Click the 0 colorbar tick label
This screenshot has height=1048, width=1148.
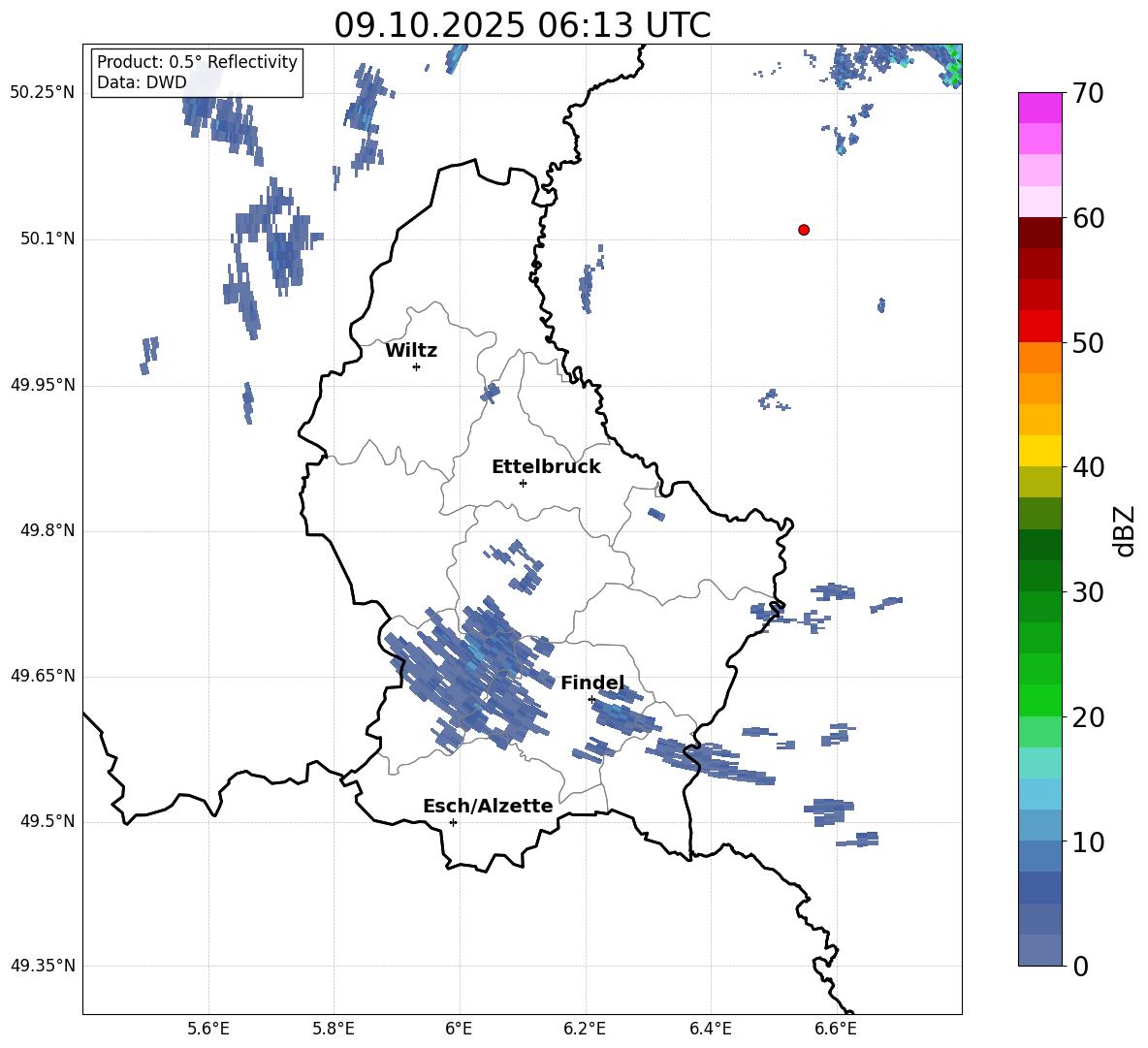coord(1080,966)
